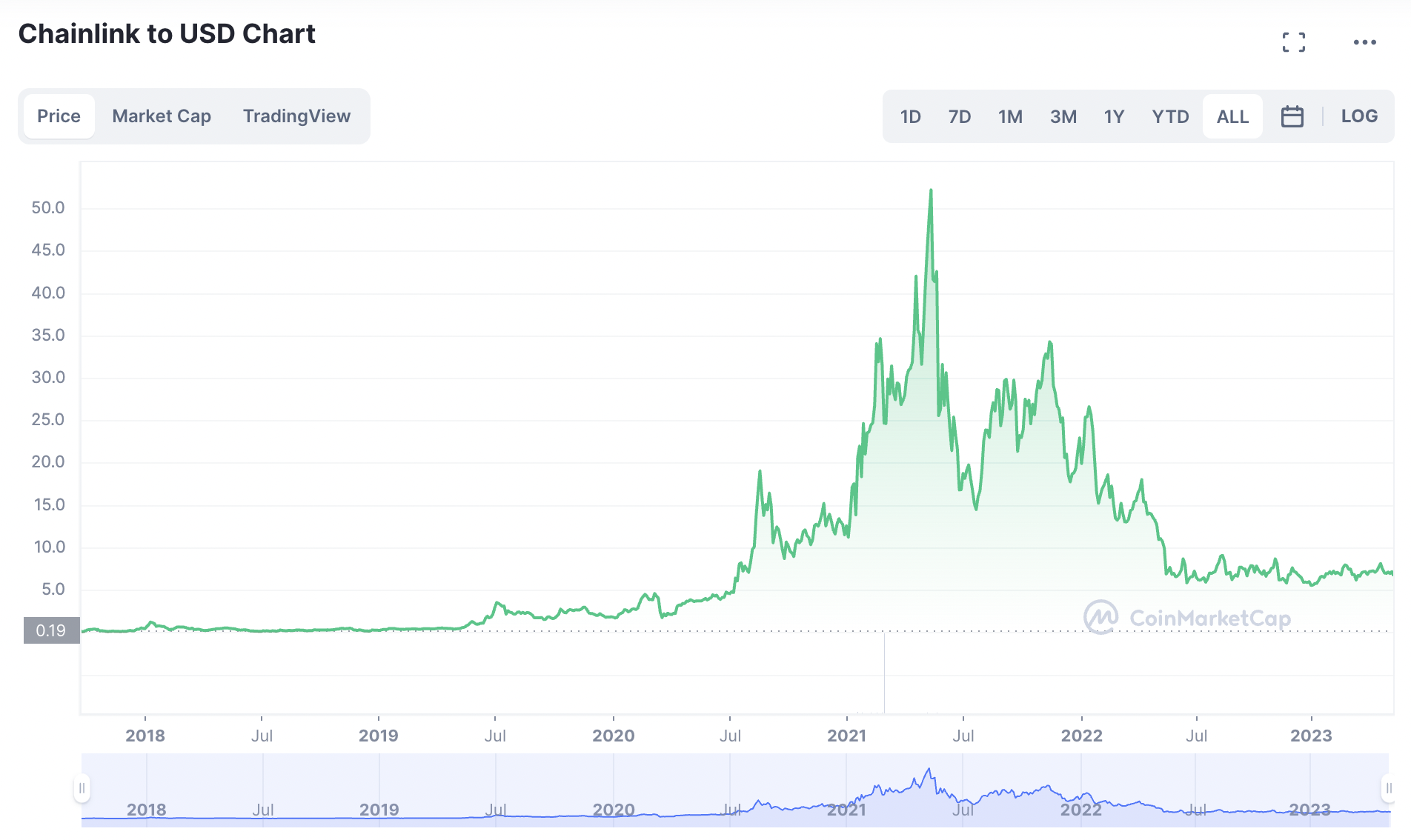Open the calendar date range picker
The width and height of the screenshot is (1411, 840).
(1292, 116)
